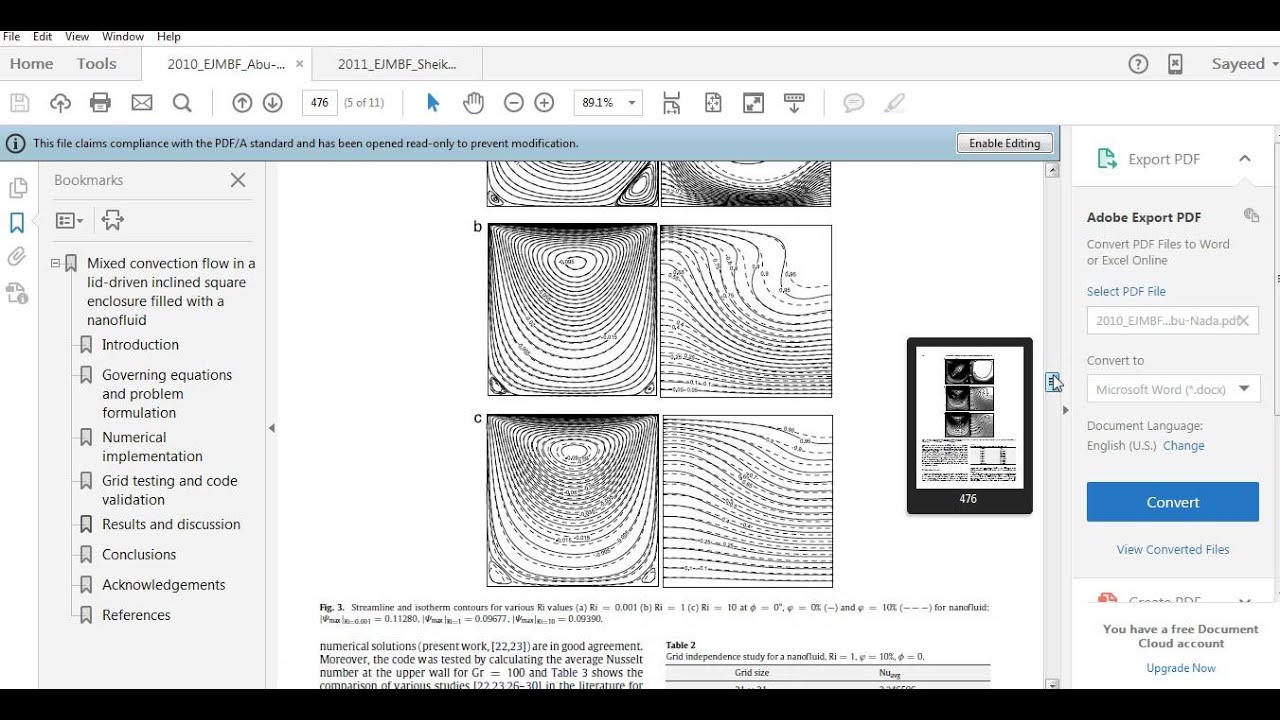Image resolution: width=1280 pixels, height=720 pixels.
Task: Zoom in with plus button
Action: click(544, 102)
